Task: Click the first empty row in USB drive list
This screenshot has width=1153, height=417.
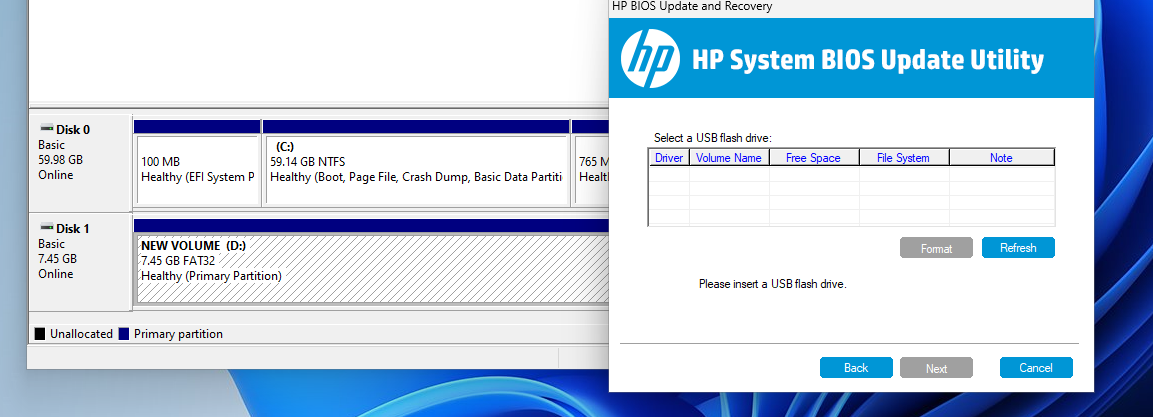Action: [x=852, y=174]
